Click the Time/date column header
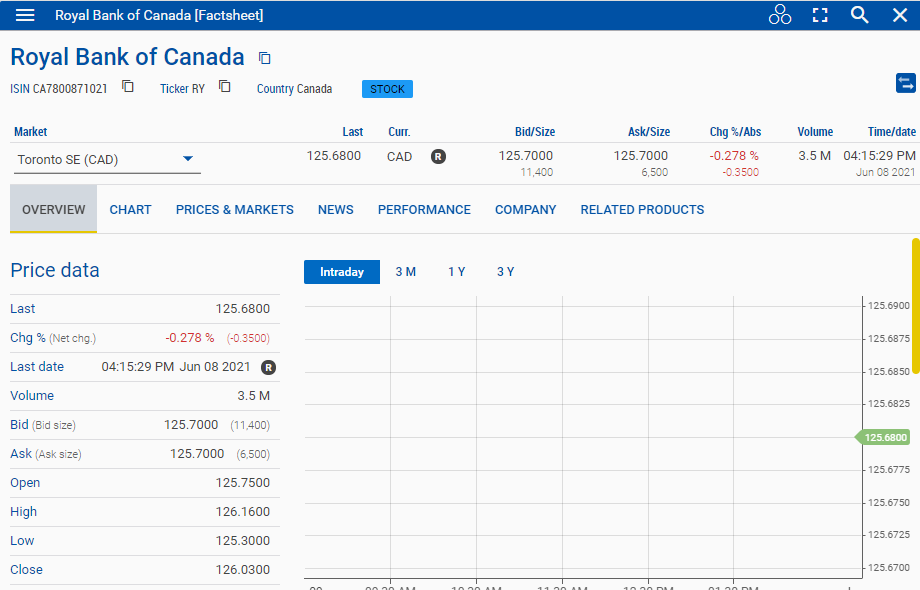The image size is (920, 590). (892, 132)
